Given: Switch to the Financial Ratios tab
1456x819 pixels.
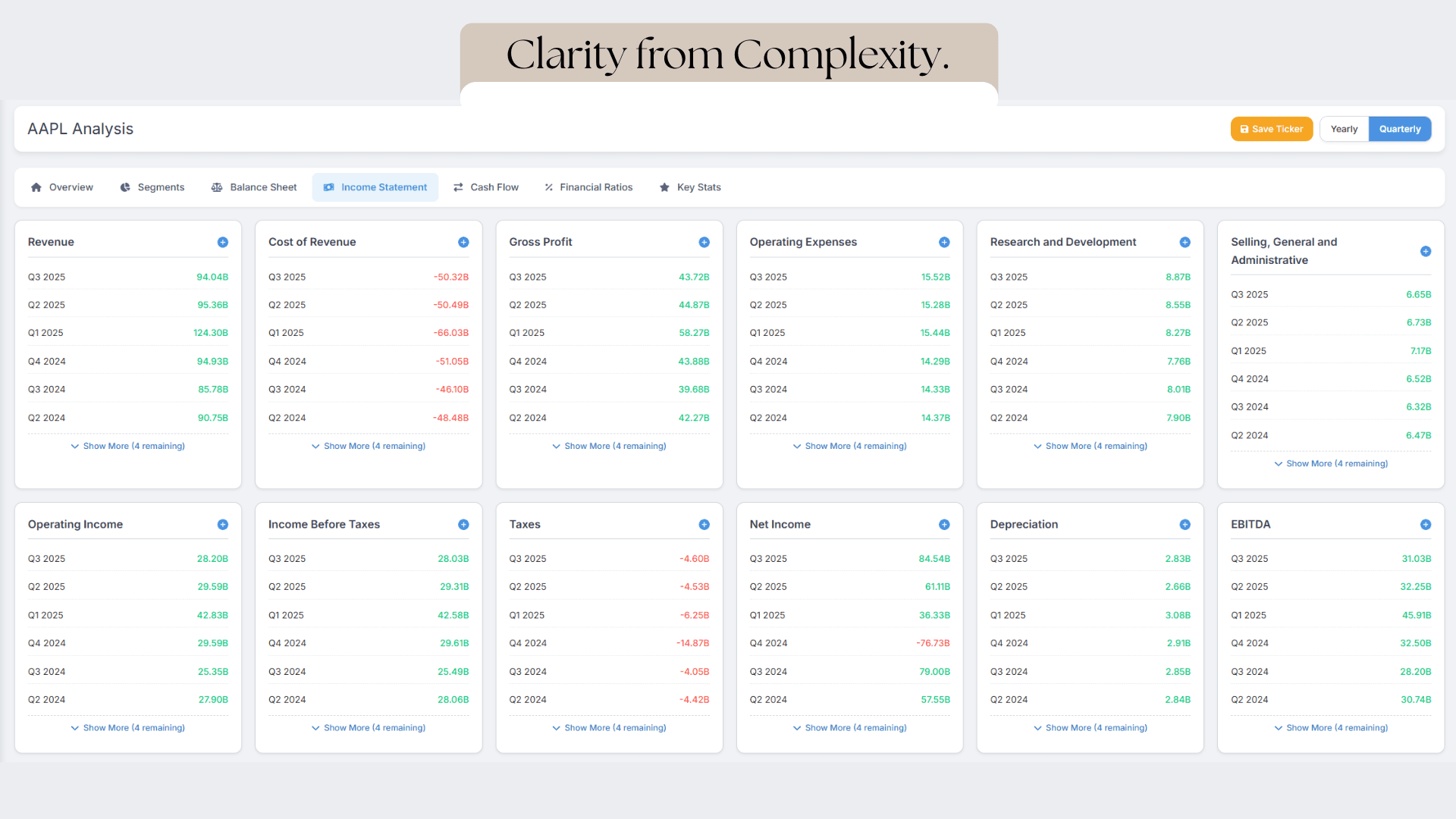Looking at the screenshot, I should 588,187.
